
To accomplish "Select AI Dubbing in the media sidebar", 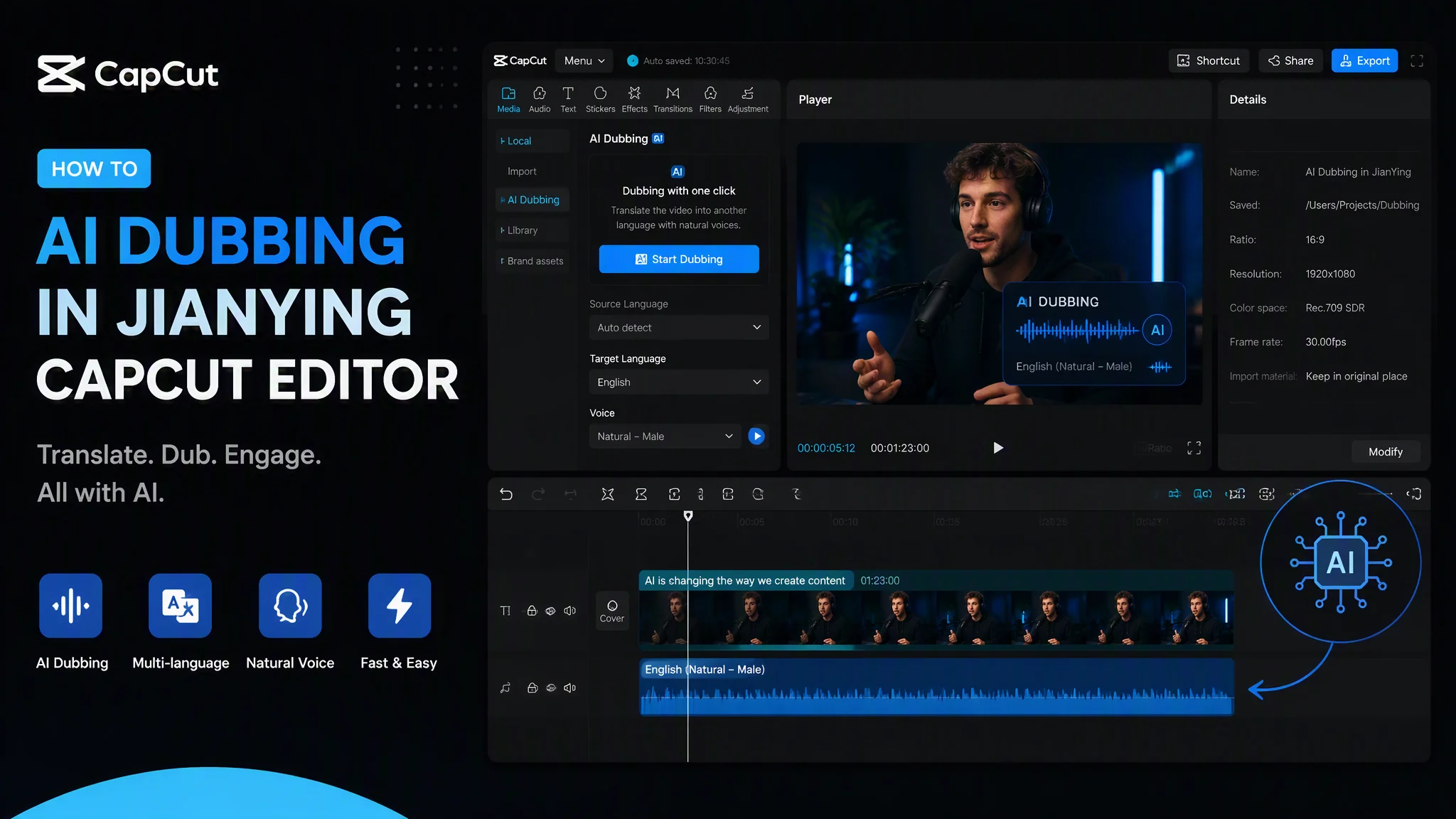I will pyautogui.click(x=532, y=200).
